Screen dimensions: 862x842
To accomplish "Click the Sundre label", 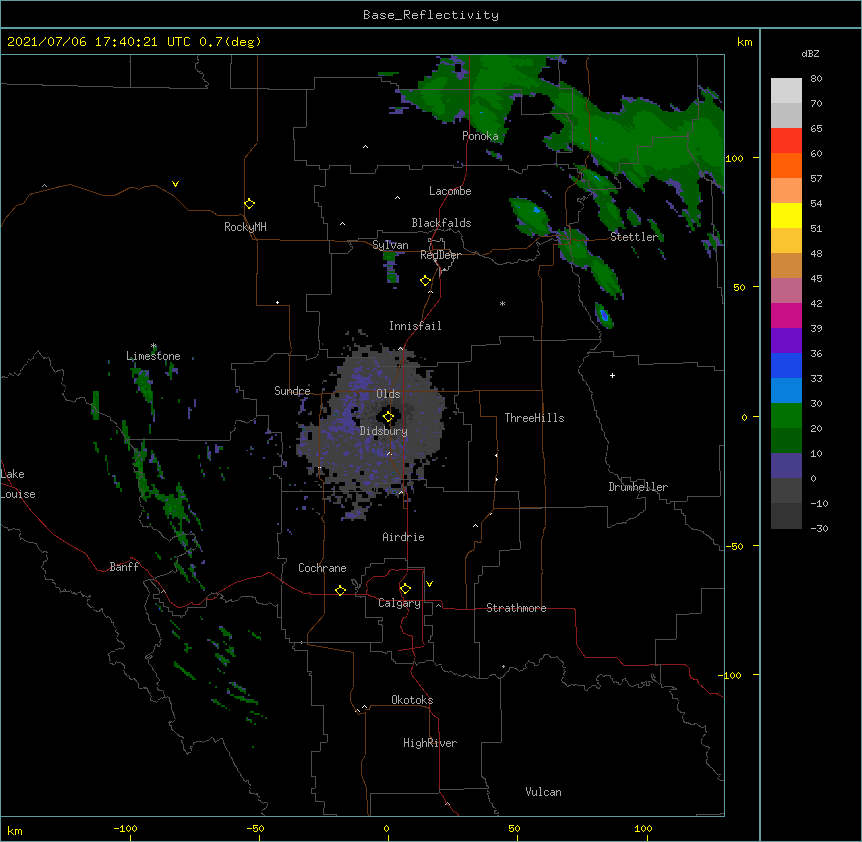I will [292, 391].
